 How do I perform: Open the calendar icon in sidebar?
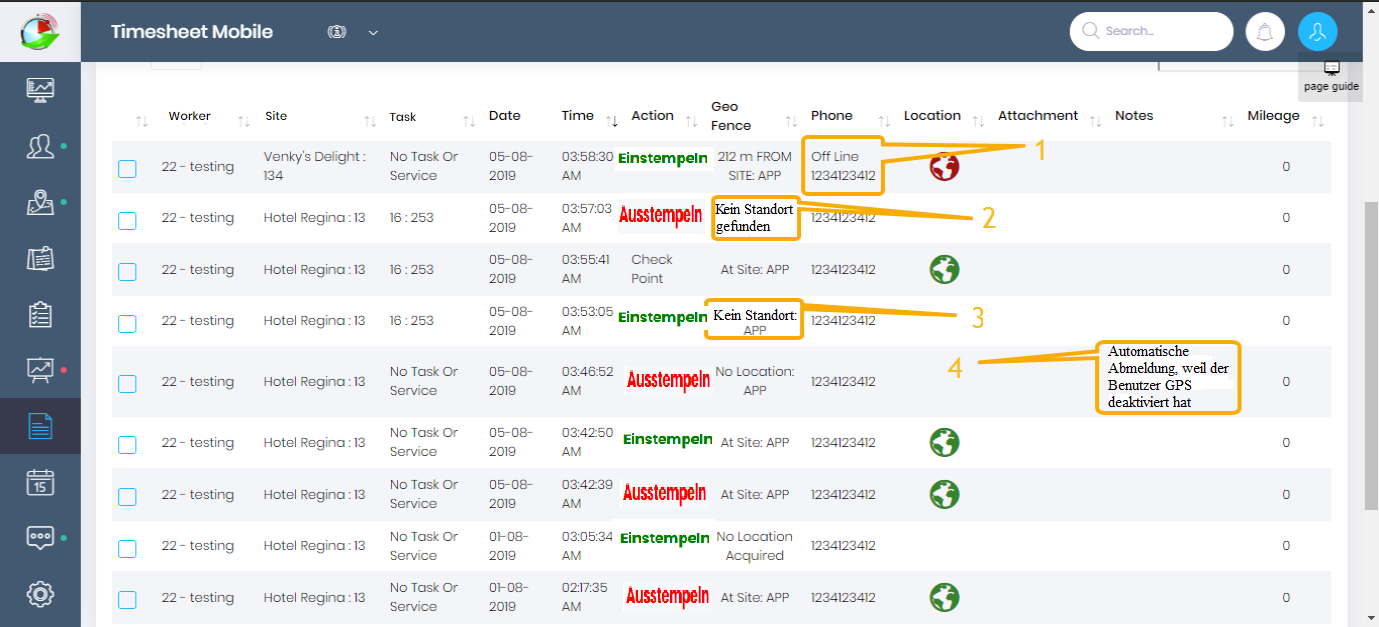pos(40,483)
